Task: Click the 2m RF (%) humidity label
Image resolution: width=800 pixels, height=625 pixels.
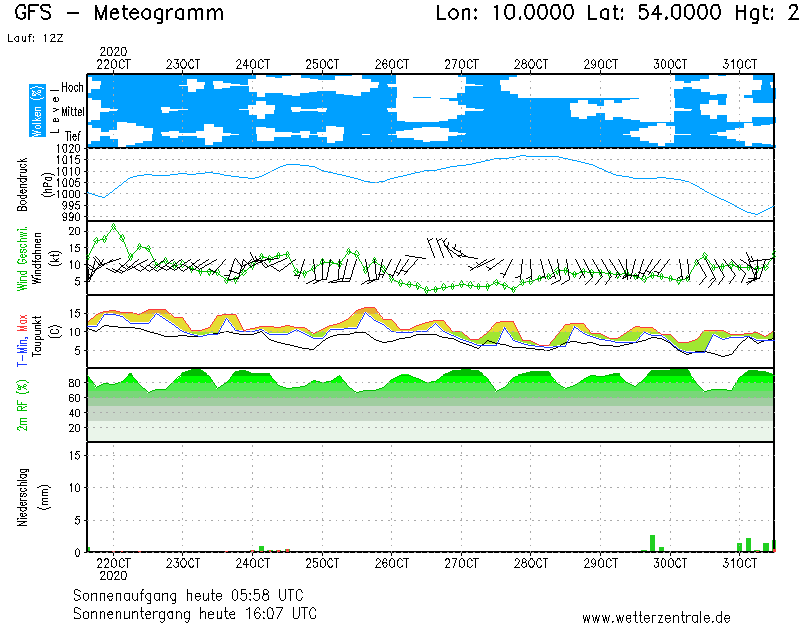Action: point(23,404)
